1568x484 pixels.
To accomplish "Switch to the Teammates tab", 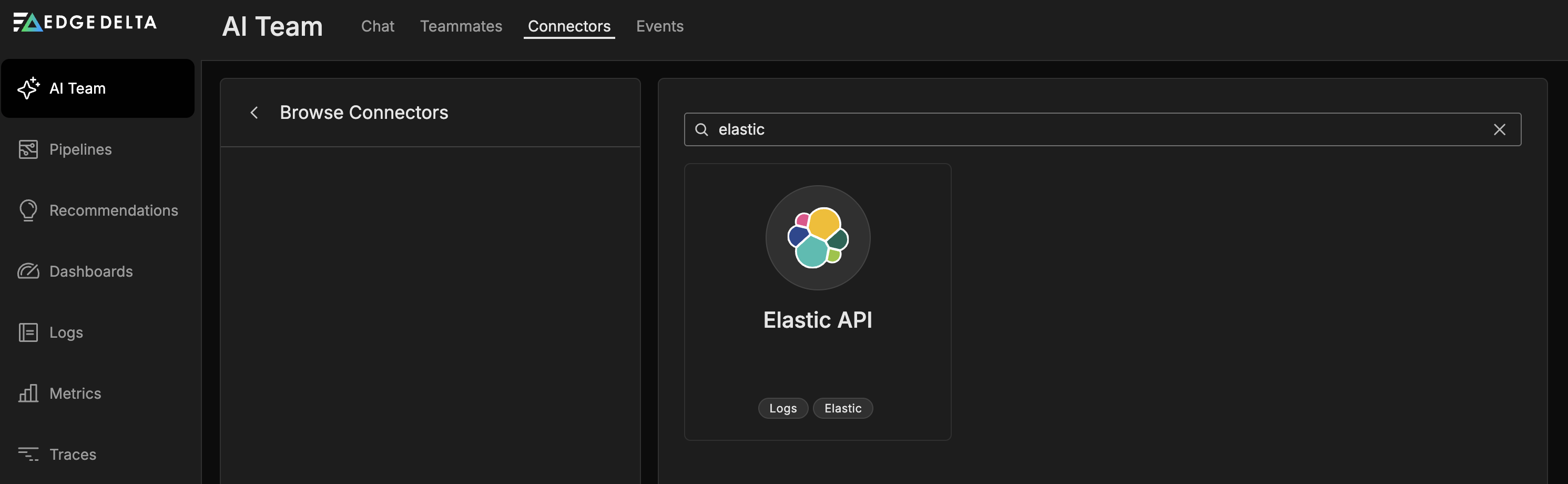I will click(x=461, y=26).
